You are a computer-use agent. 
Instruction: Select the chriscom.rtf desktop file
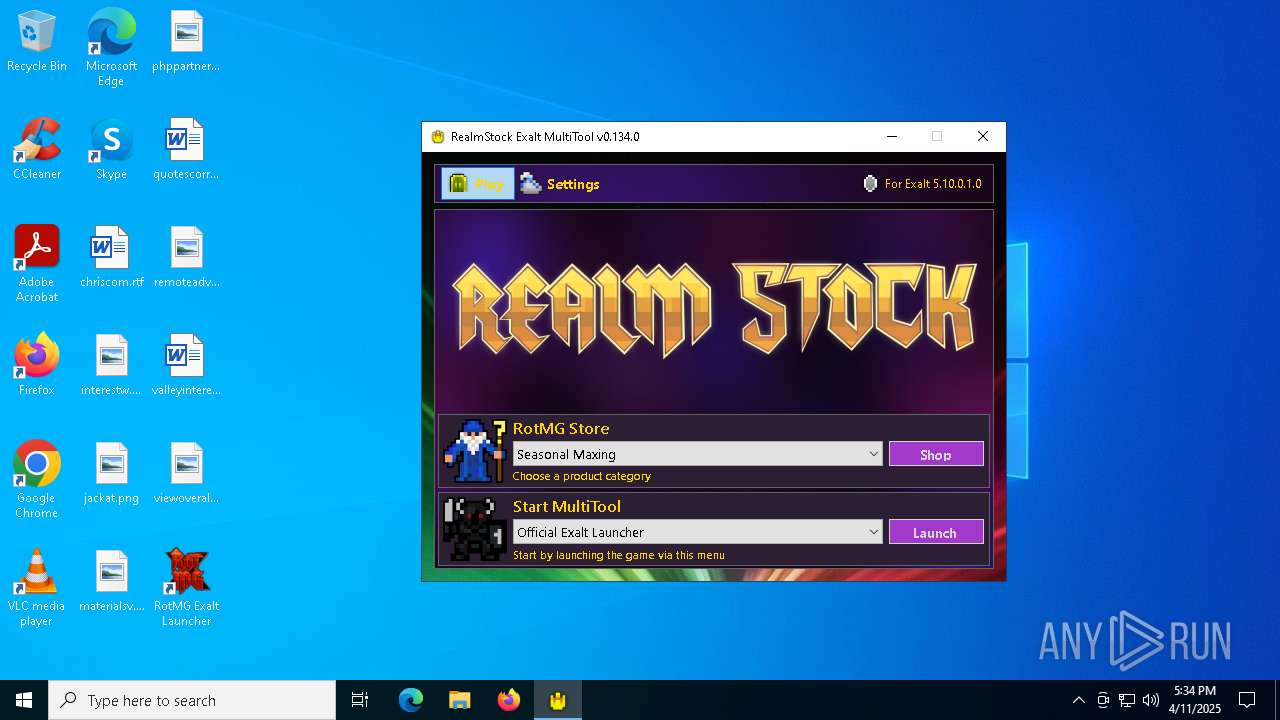[111, 258]
